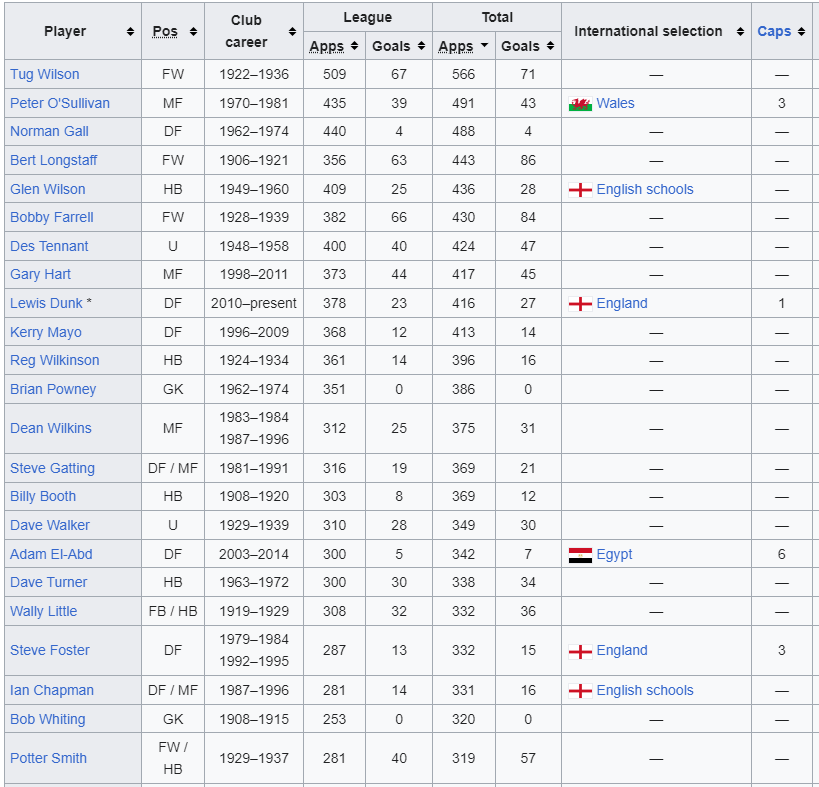Viewport: 819px width, 787px height.
Task: Open Bert Longstaff player link
Action: click(54, 160)
